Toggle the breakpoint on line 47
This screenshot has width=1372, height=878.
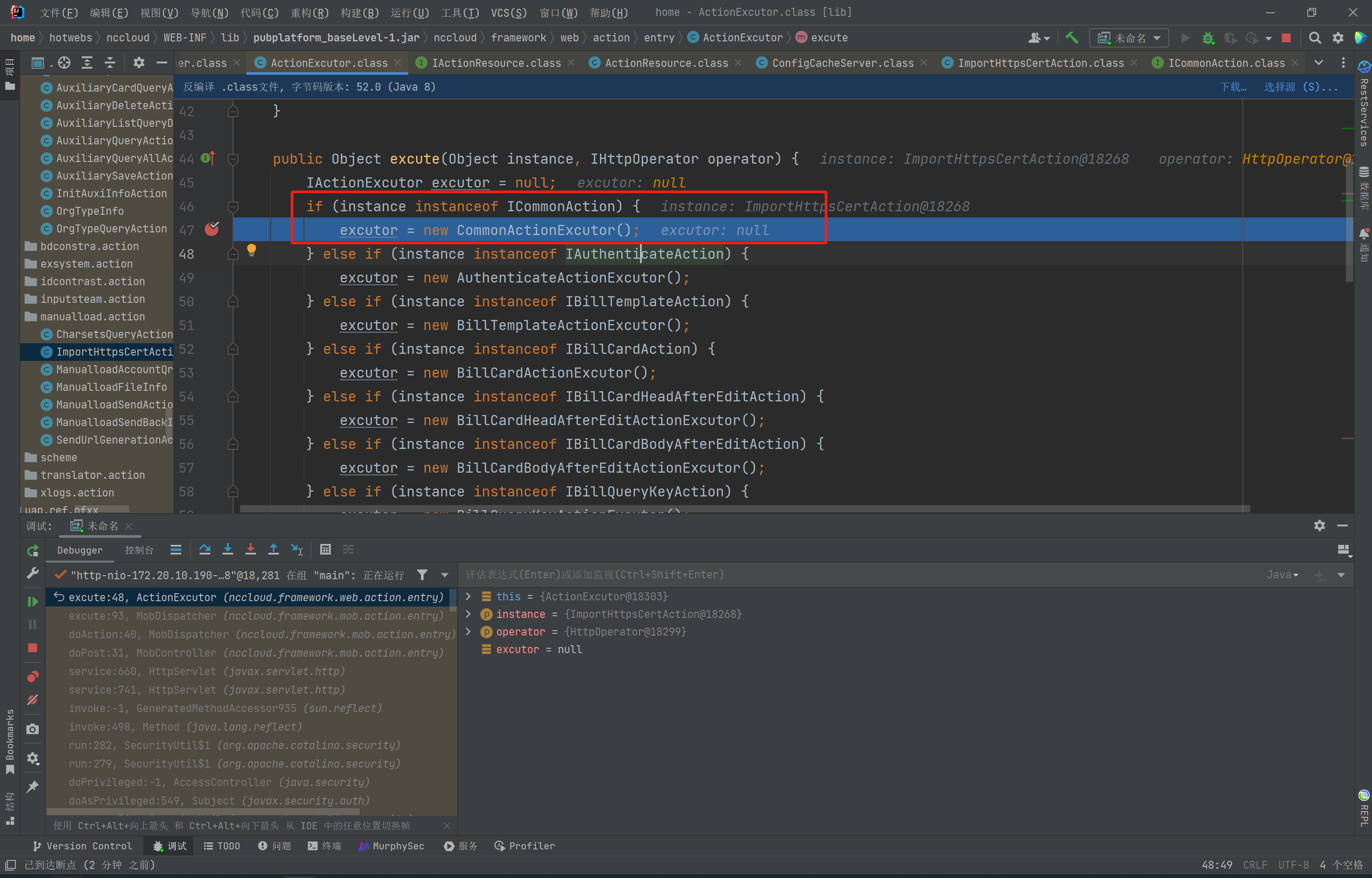click(x=212, y=230)
